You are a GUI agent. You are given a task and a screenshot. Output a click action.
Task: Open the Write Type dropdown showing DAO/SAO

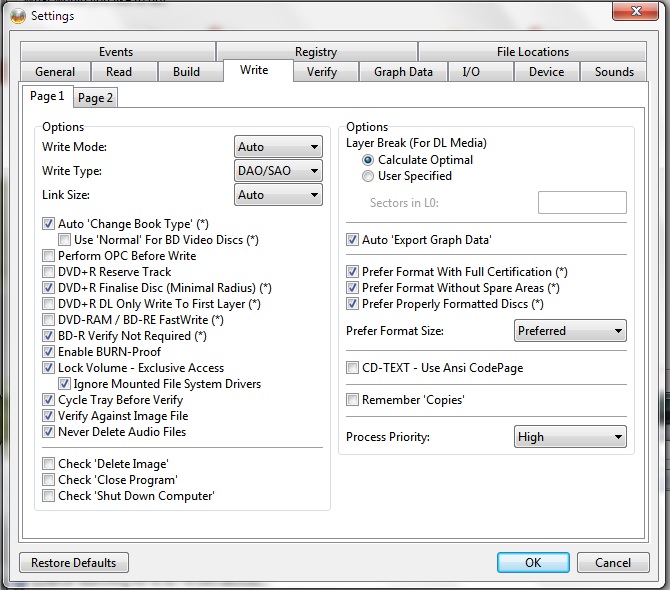278,171
